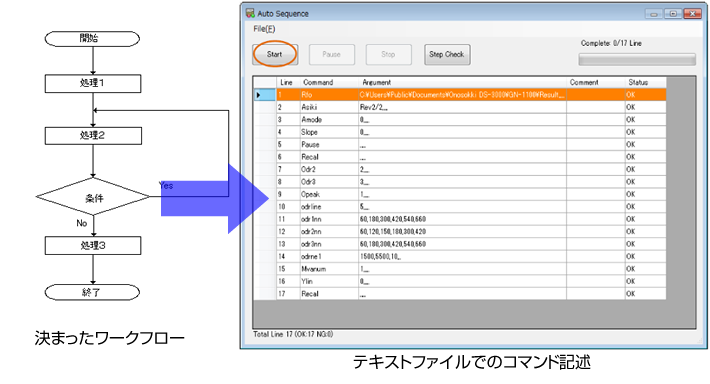Click the OK status cell of line 17
The width and height of the screenshot is (710, 384).
(645, 294)
